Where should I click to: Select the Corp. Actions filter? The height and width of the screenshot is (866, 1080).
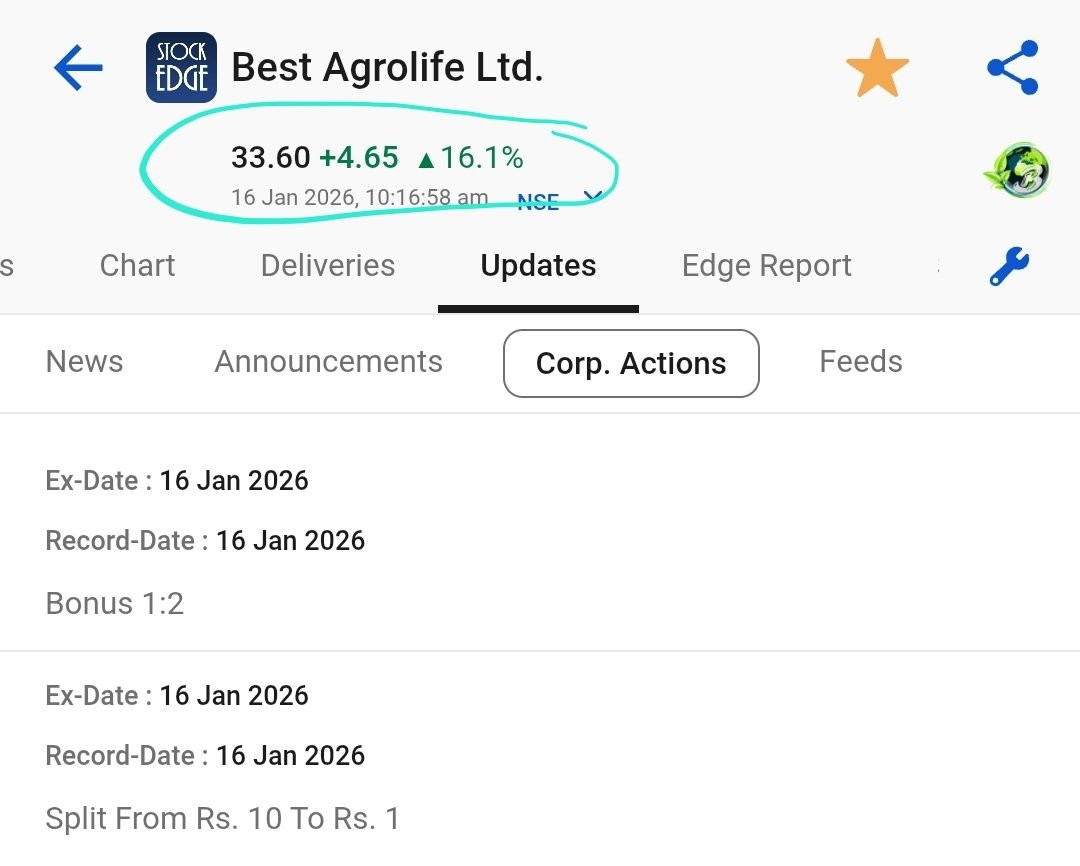pyautogui.click(x=631, y=363)
